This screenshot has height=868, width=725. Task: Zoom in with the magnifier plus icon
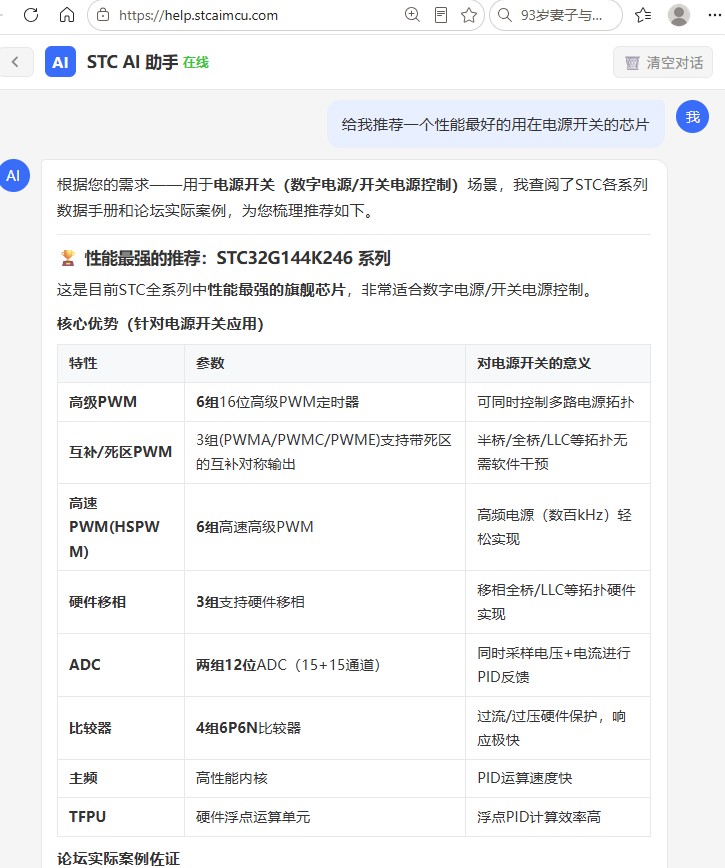412,15
